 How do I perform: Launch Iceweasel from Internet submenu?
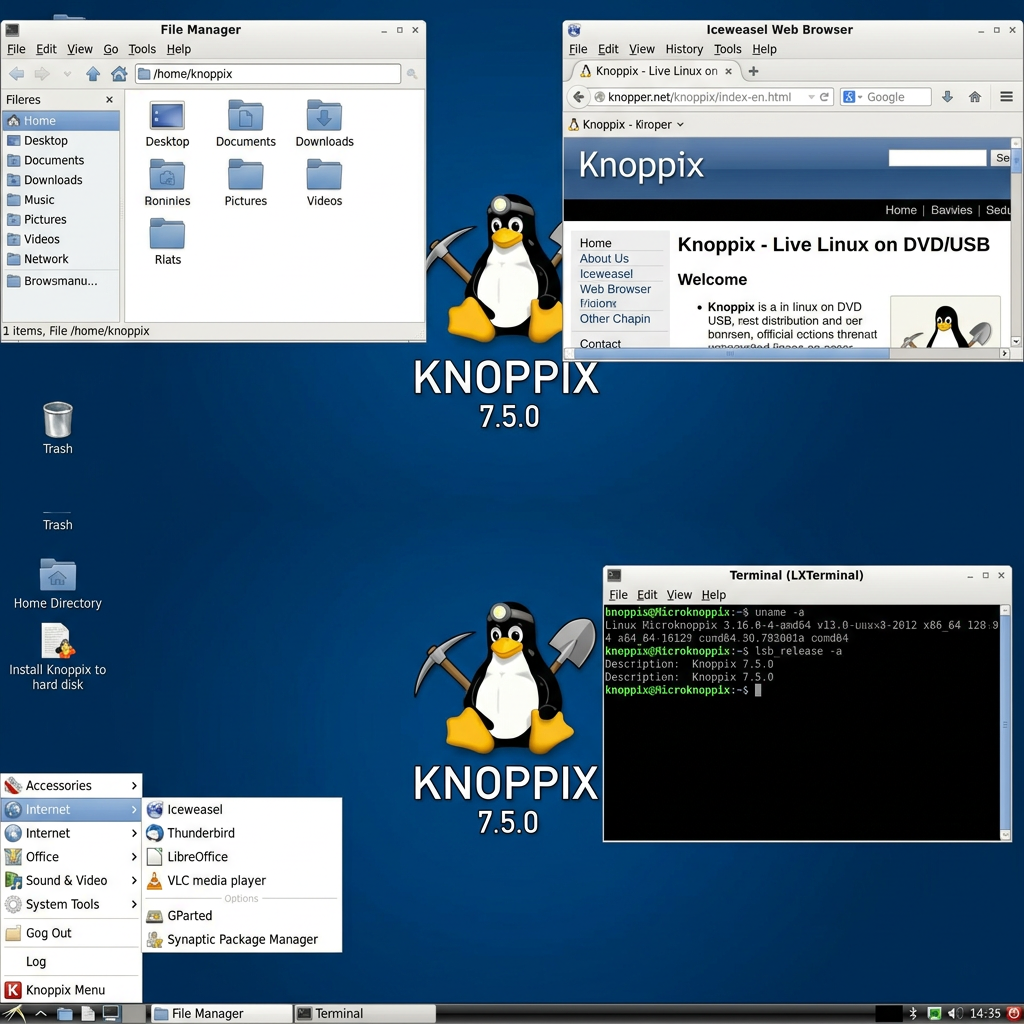point(242,809)
